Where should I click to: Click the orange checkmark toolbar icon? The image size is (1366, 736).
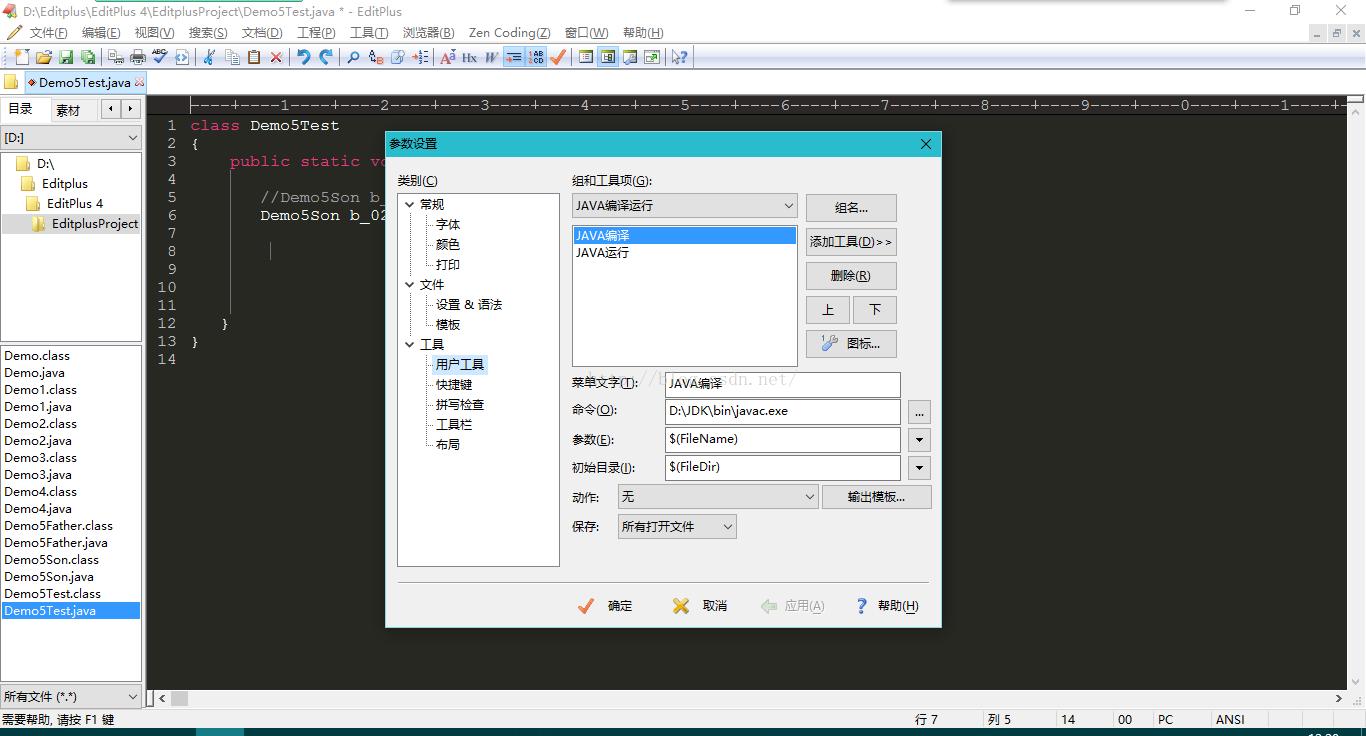(558, 57)
